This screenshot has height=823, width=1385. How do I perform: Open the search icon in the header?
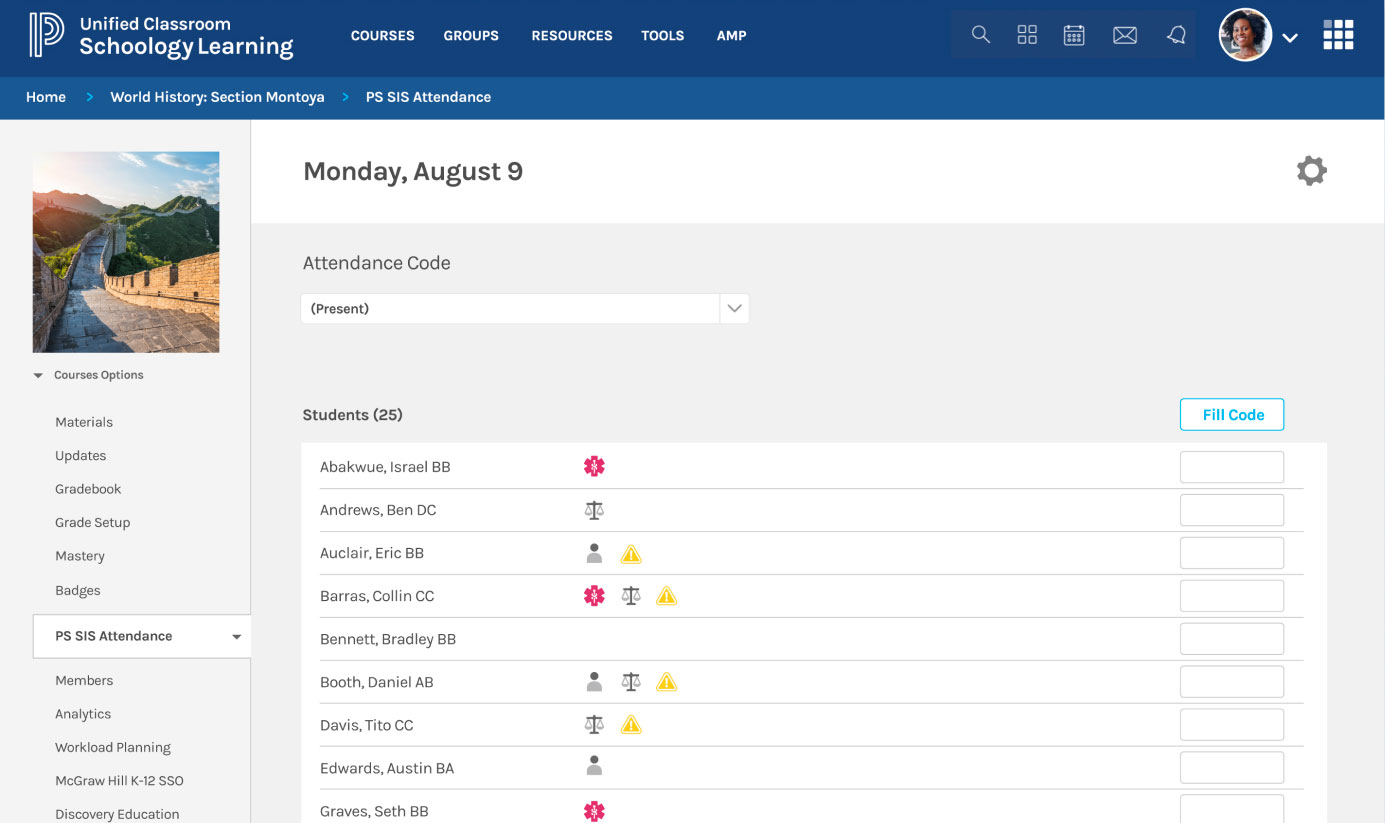pyautogui.click(x=980, y=34)
